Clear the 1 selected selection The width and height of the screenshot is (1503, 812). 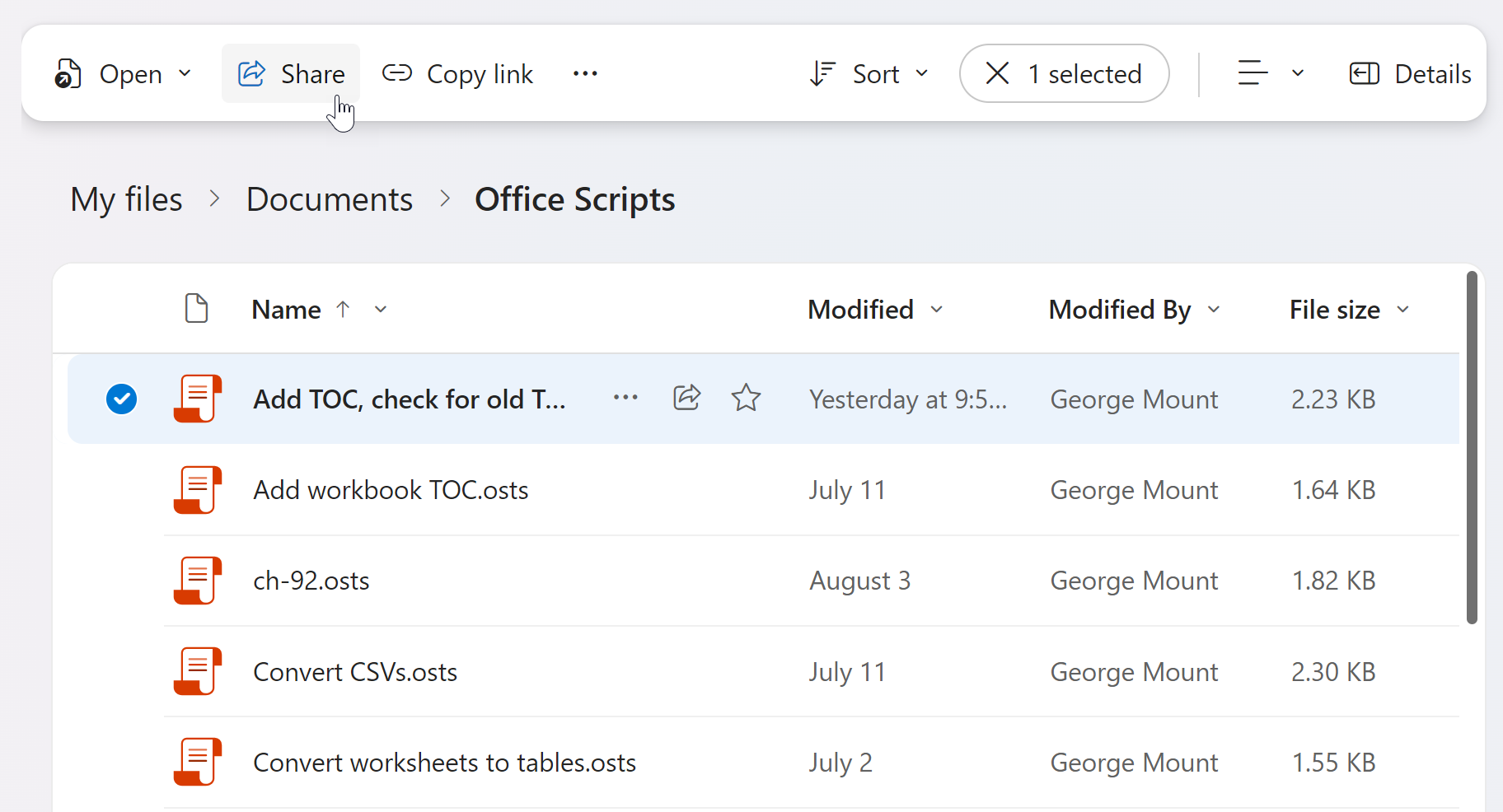[997, 74]
